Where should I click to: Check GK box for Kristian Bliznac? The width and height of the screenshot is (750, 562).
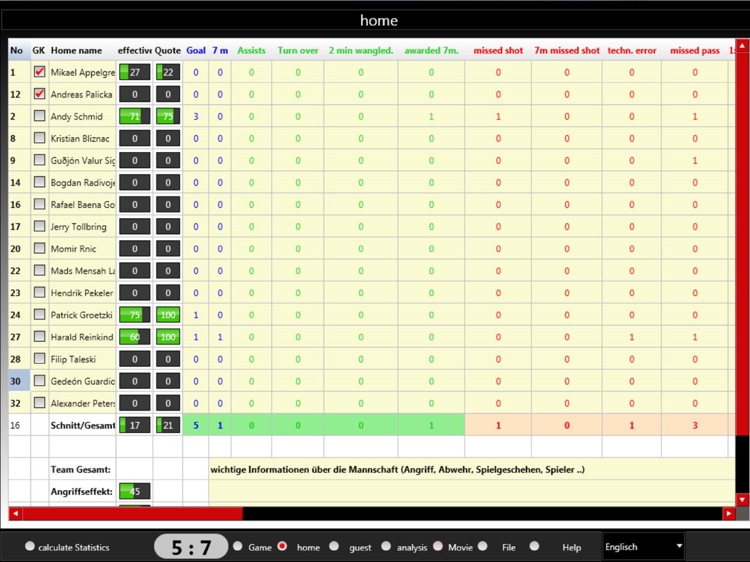click(40, 138)
